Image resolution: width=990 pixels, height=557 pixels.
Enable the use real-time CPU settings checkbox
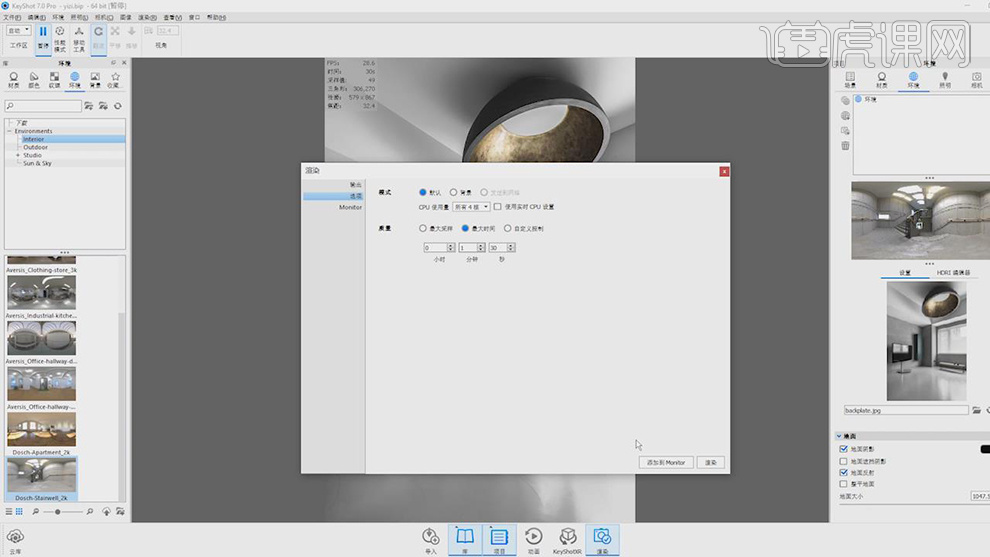point(498,207)
